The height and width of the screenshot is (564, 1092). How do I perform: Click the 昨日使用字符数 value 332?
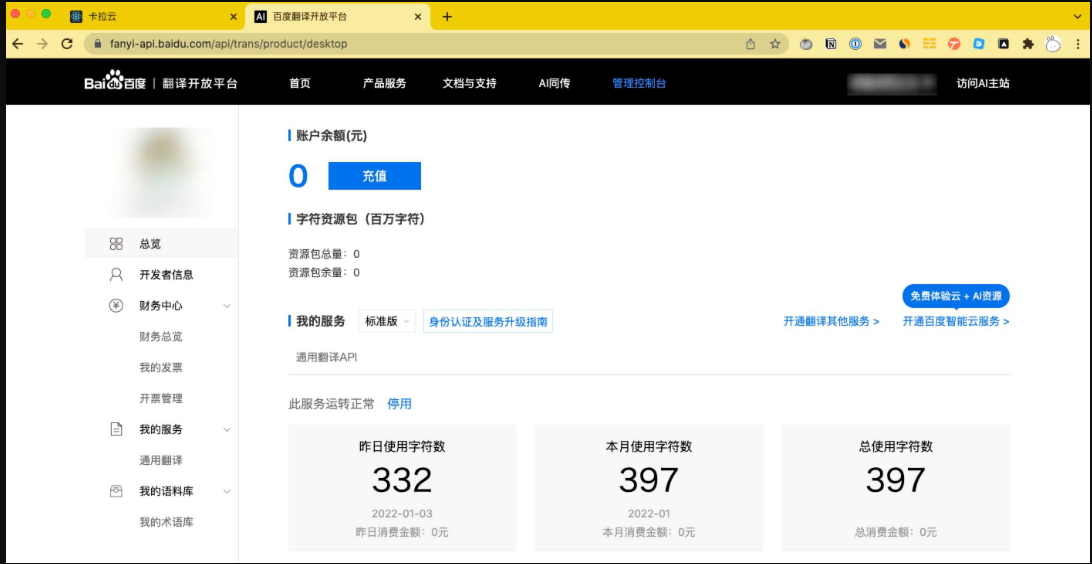pyautogui.click(x=402, y=480)
